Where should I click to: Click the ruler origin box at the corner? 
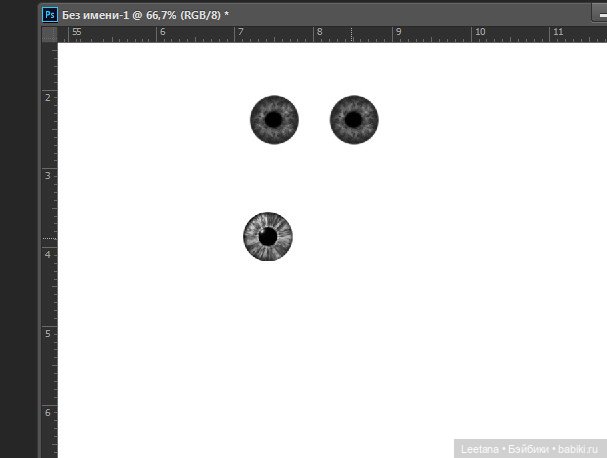tap(50, 34)
